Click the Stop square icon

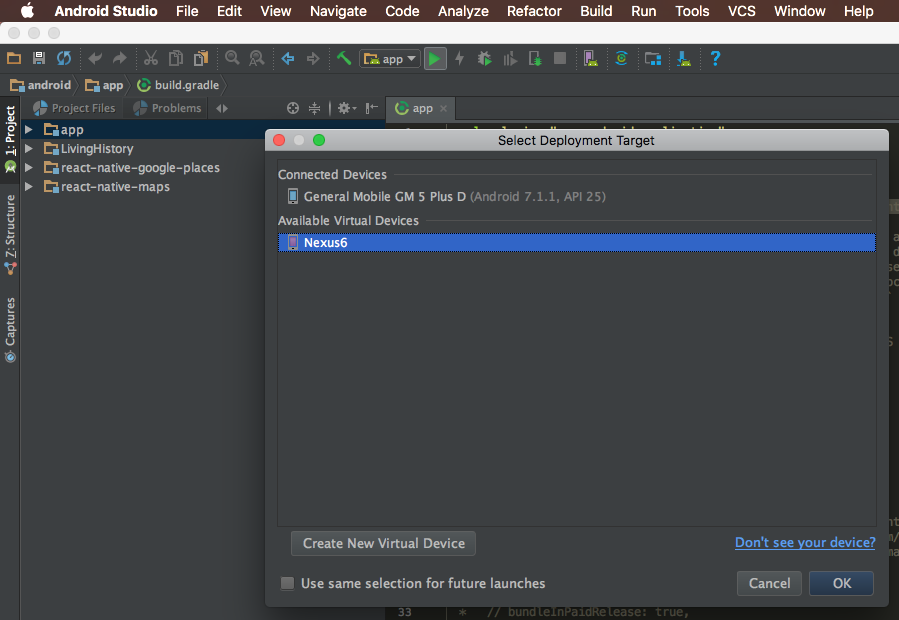tap(560, 59)
